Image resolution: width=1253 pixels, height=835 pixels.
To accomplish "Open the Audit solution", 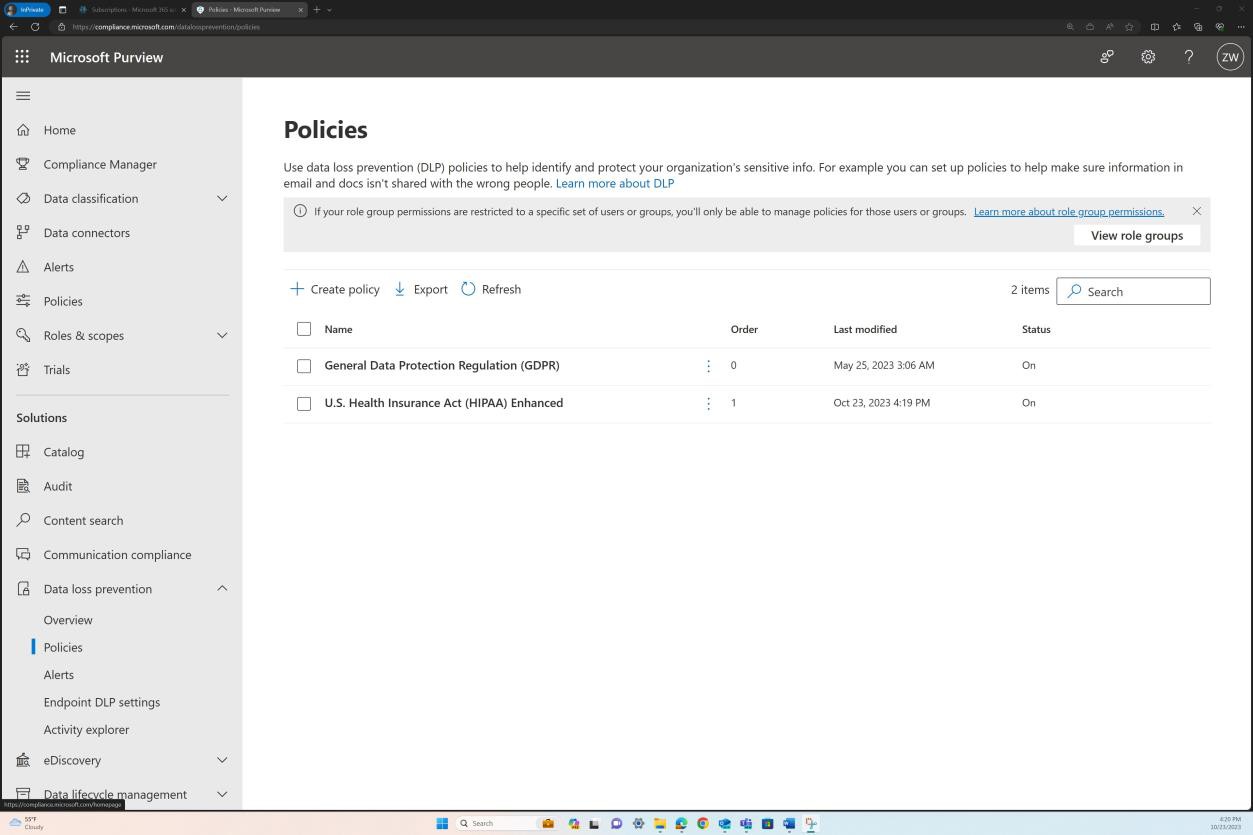I will (57, 485).
